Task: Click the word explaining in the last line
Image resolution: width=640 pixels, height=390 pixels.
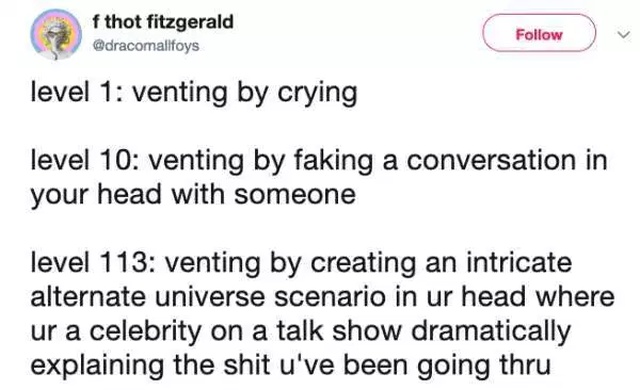Action: tap(97, 366)
